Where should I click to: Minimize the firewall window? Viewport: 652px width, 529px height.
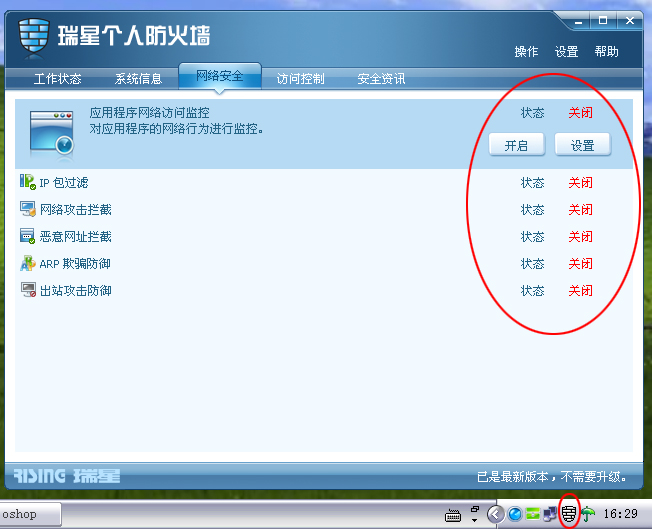coord(578,21)
